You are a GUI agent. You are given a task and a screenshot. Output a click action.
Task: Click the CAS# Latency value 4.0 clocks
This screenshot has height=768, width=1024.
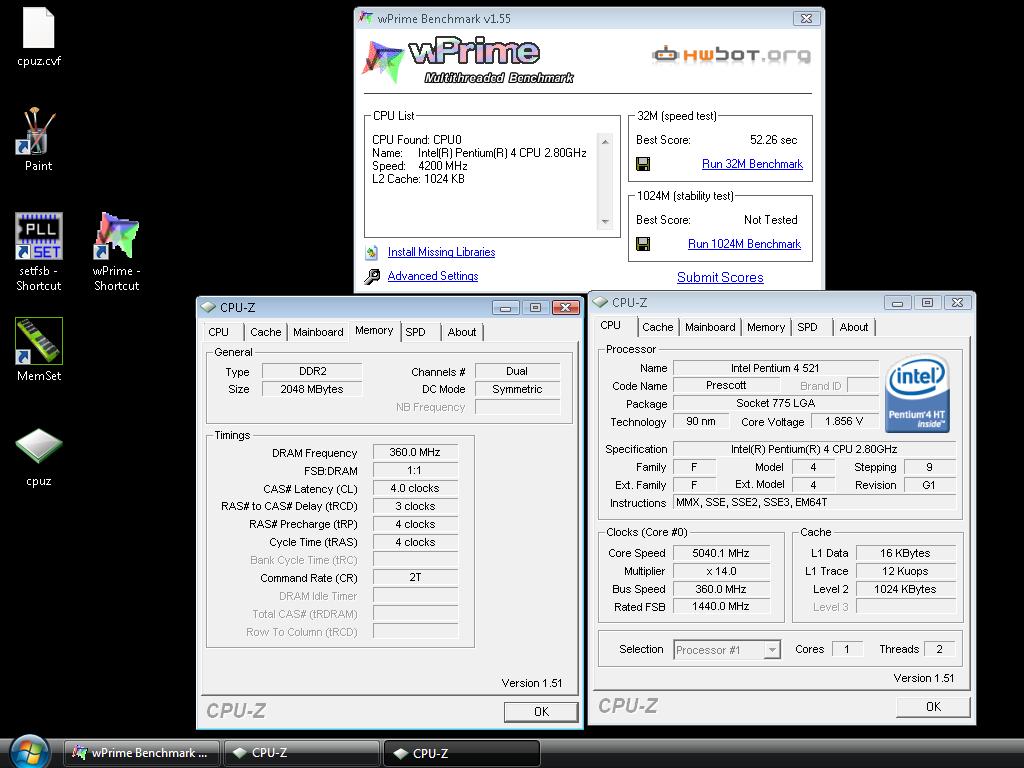(x=415, y=488)
